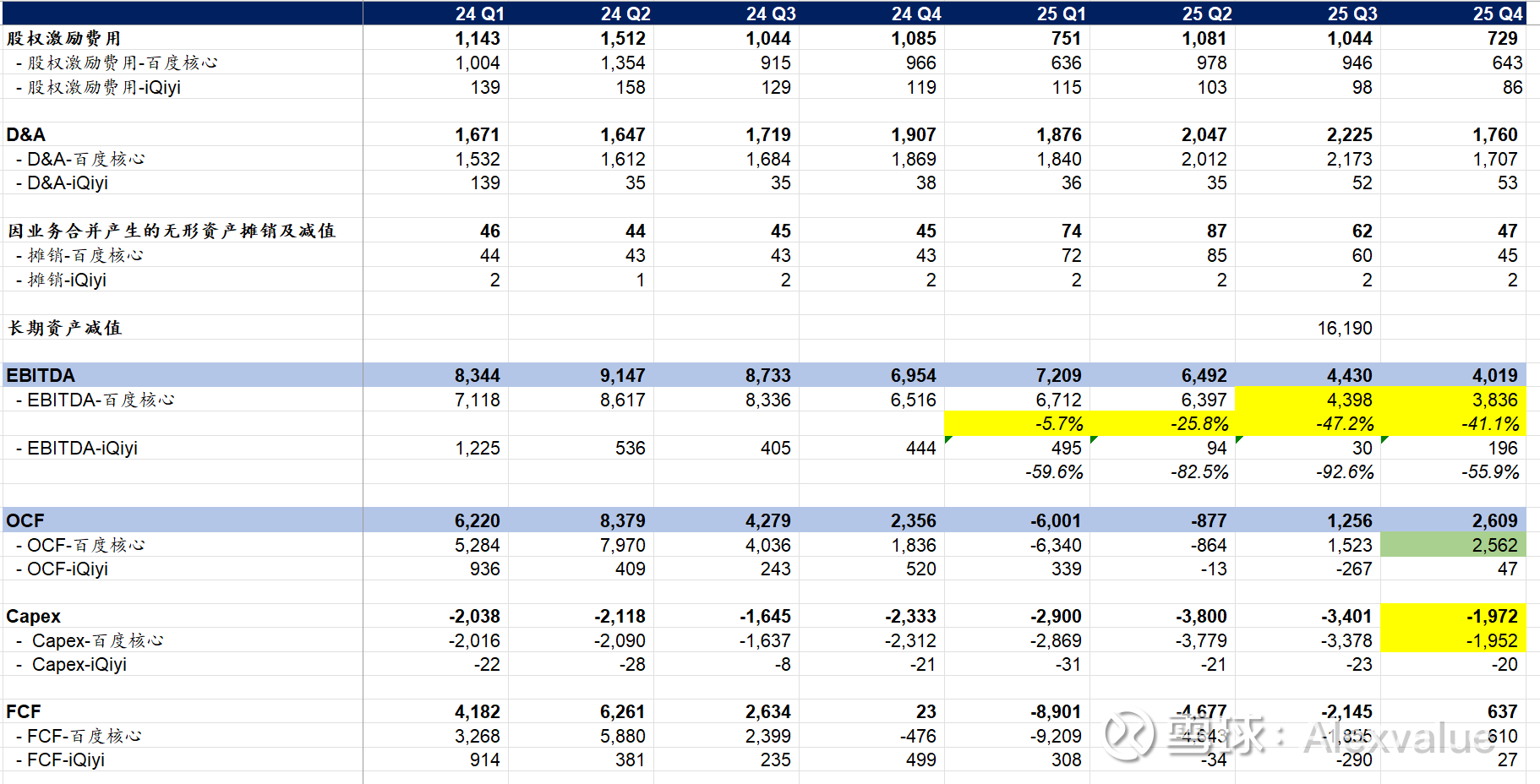Click the 股权激励费用-百度核心 row label
Image resolution: width=1540 pixels, height=784 pixels.
tap(117, 63)
